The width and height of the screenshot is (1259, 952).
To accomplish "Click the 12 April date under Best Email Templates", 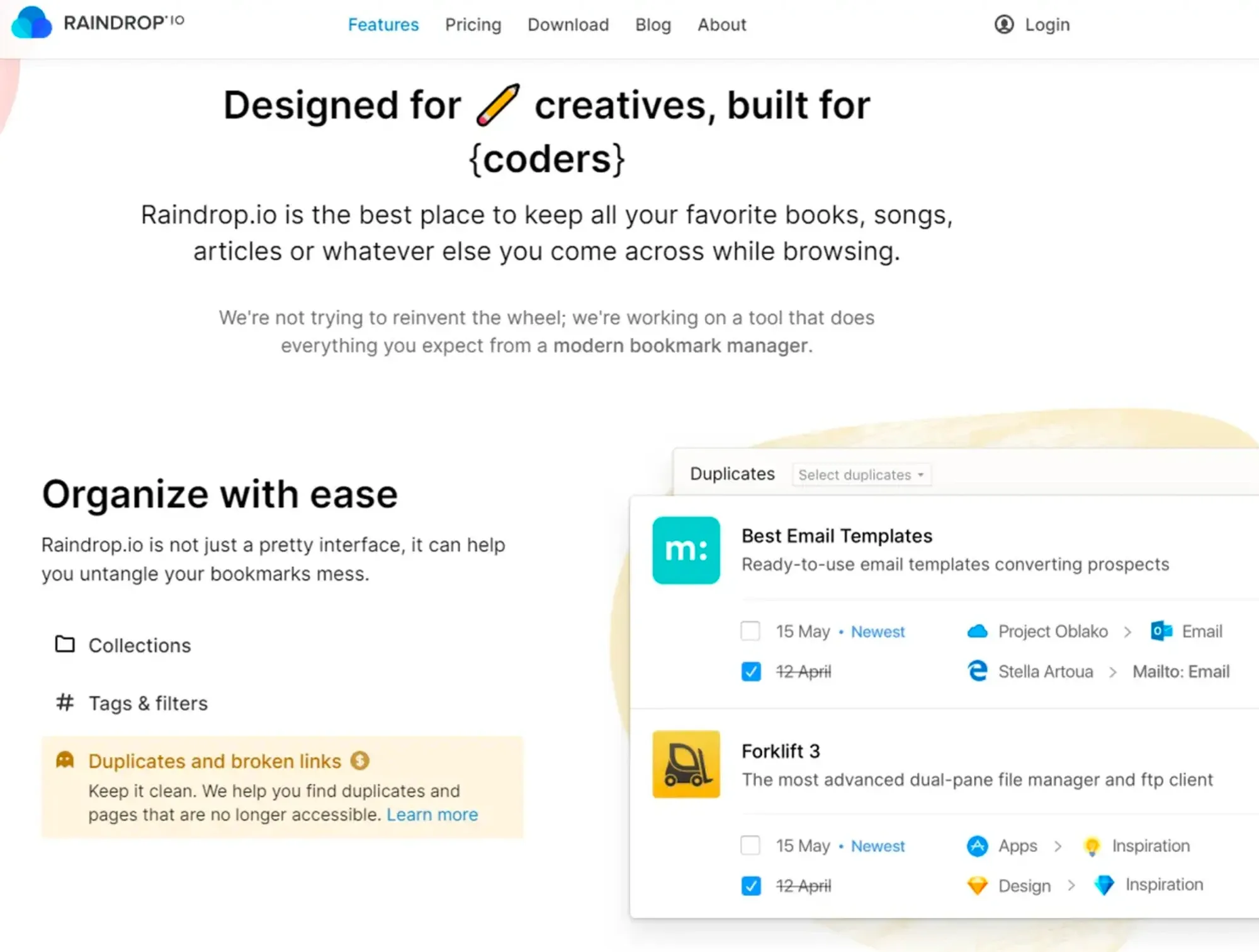I will tap(803, 671).
